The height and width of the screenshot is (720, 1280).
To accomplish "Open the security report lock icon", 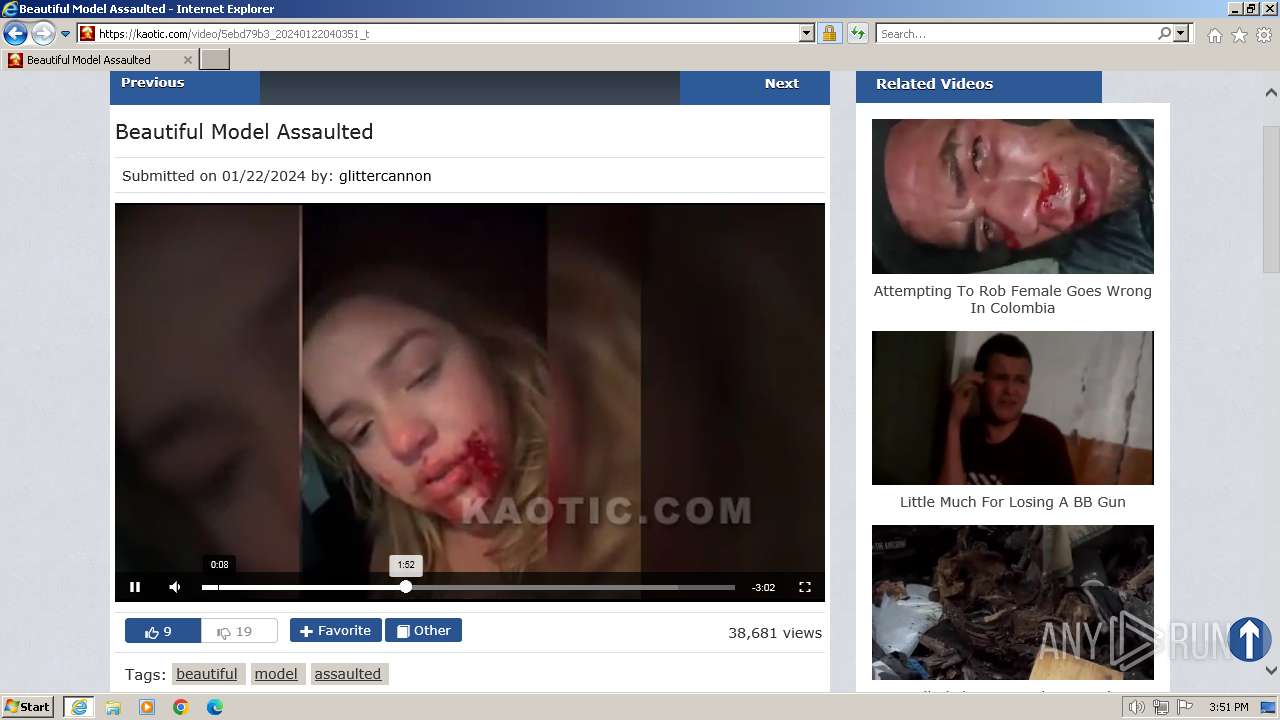I will click(829, 34).
